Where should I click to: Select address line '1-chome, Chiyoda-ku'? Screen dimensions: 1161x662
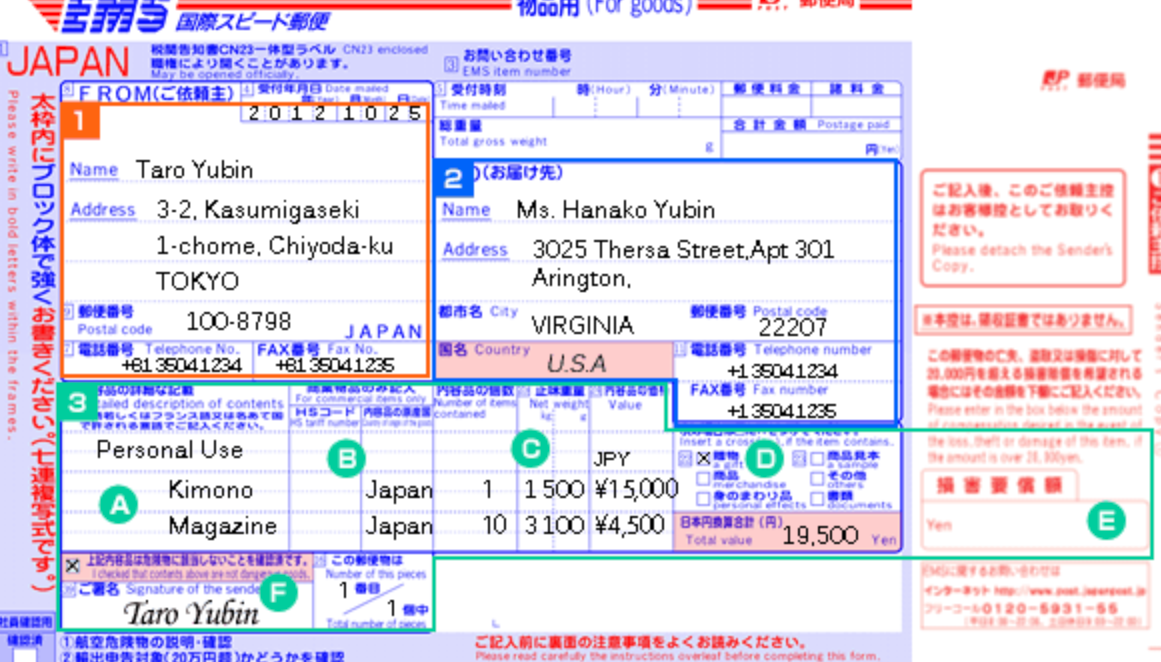point(275,245)
